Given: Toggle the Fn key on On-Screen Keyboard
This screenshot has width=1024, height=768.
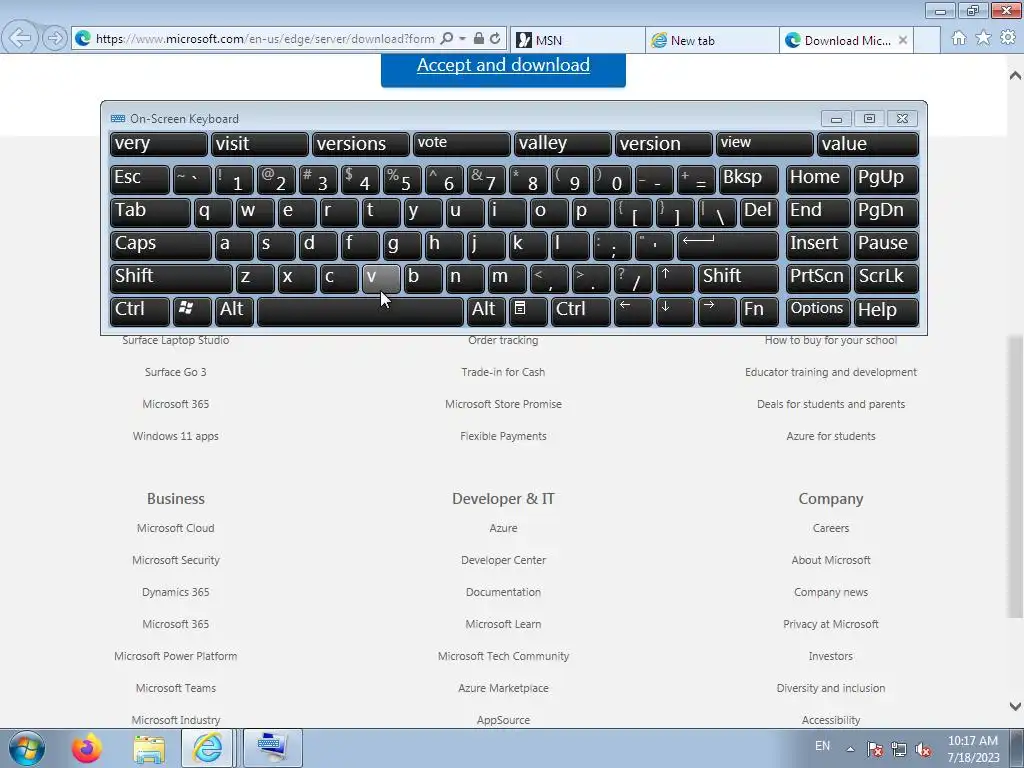Looking at the screenshot, I should [x=760, y=310].
